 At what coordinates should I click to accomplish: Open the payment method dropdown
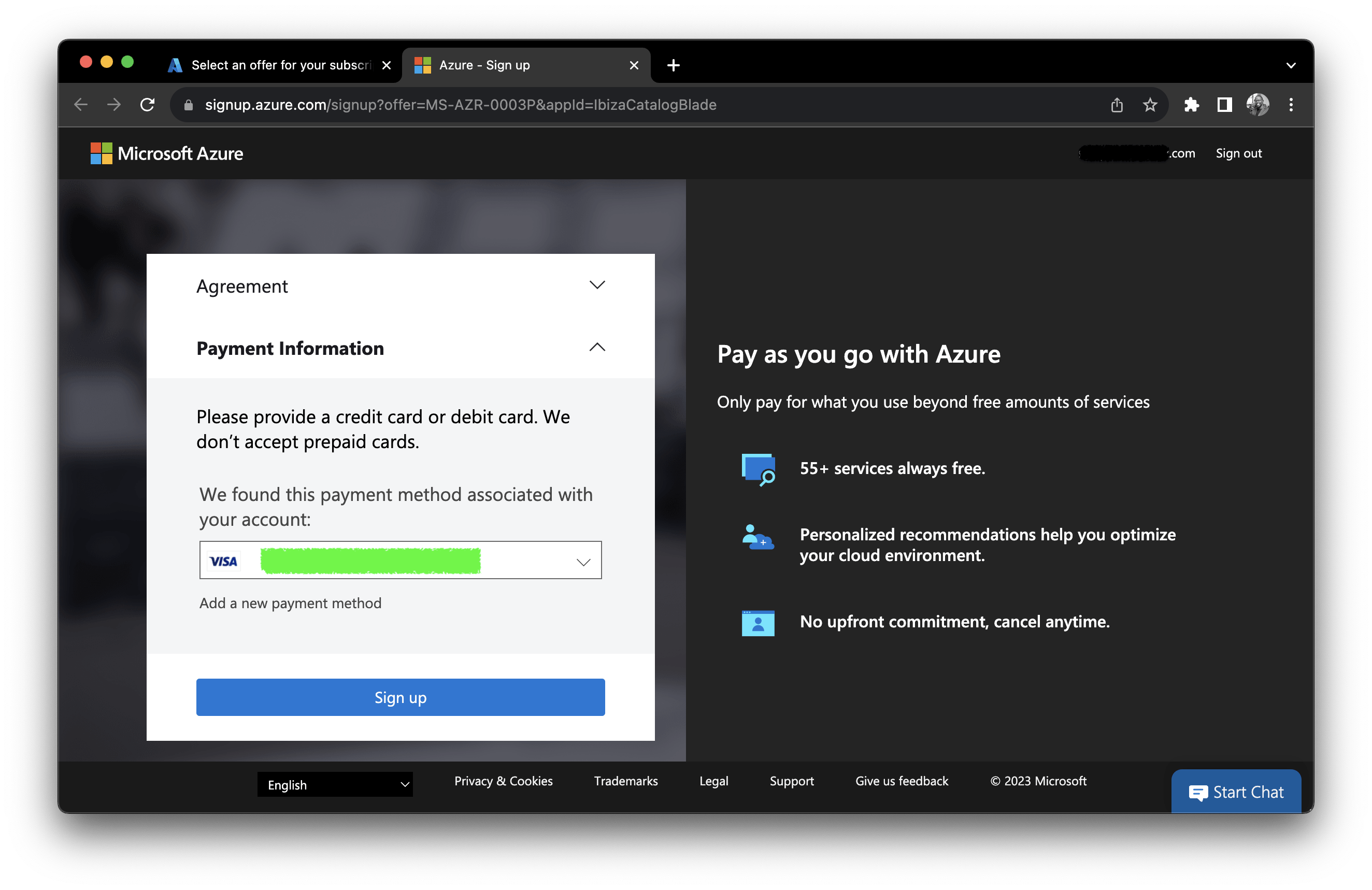583,561
